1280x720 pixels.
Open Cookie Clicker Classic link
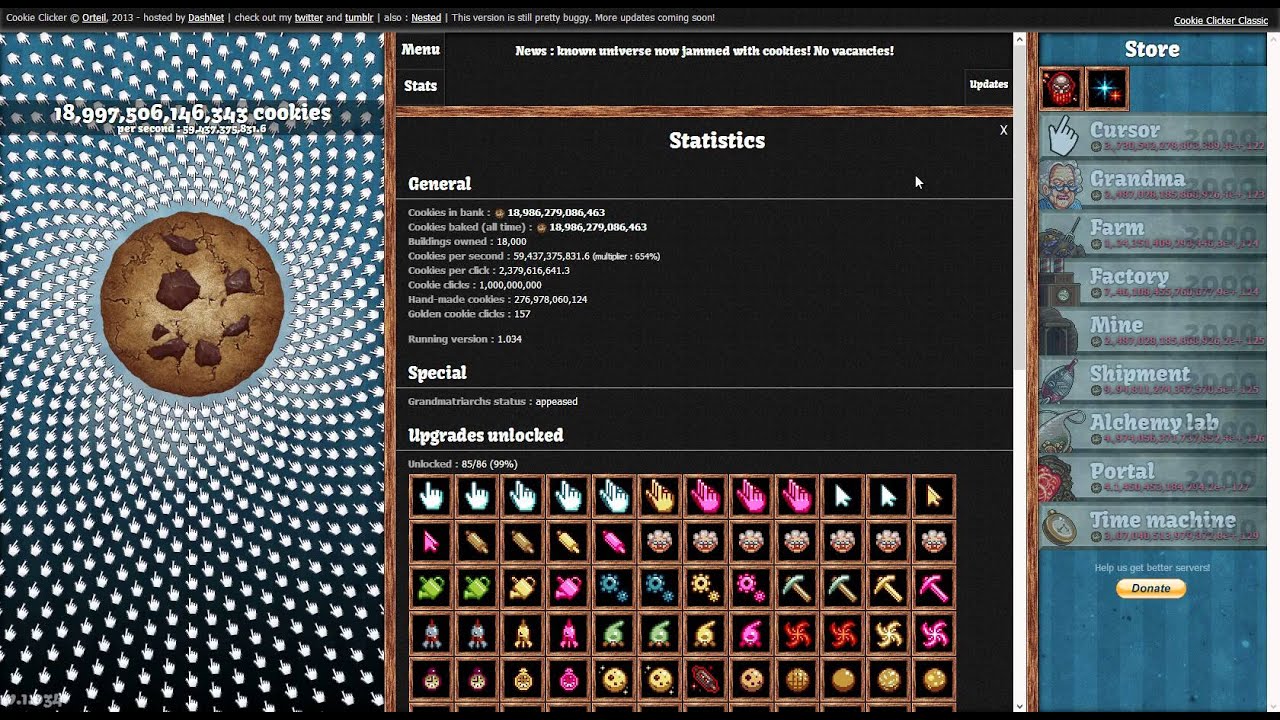pos(1220,20)
